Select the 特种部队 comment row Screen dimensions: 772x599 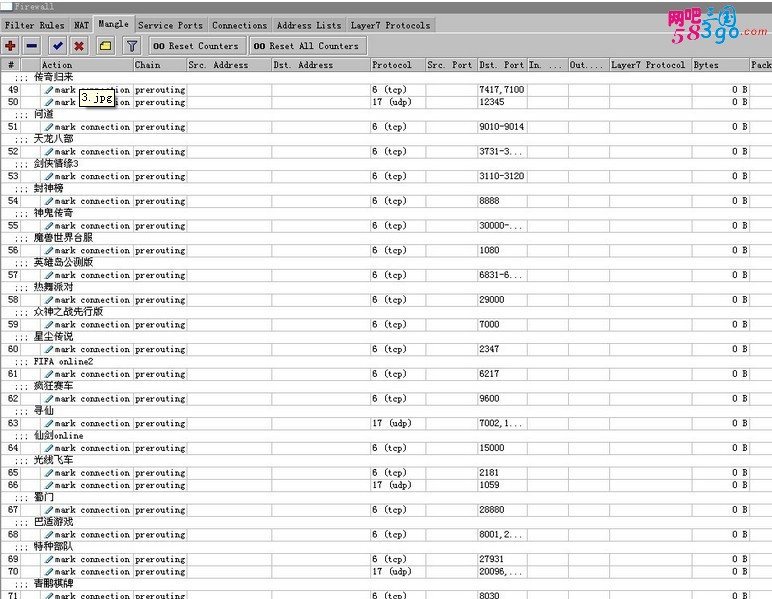pos(386,547)
